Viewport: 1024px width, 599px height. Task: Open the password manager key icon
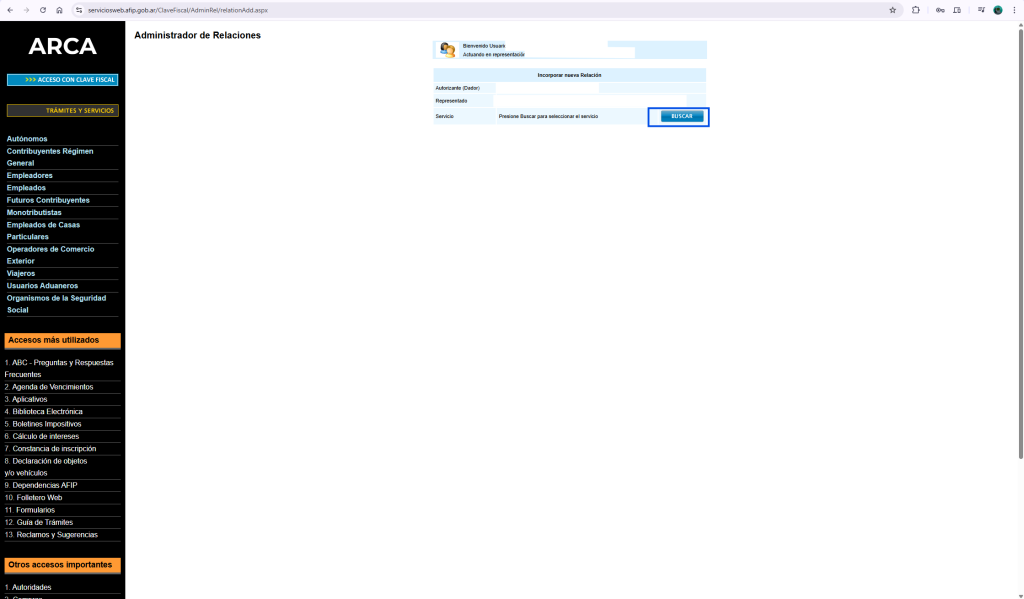point(940,10)
